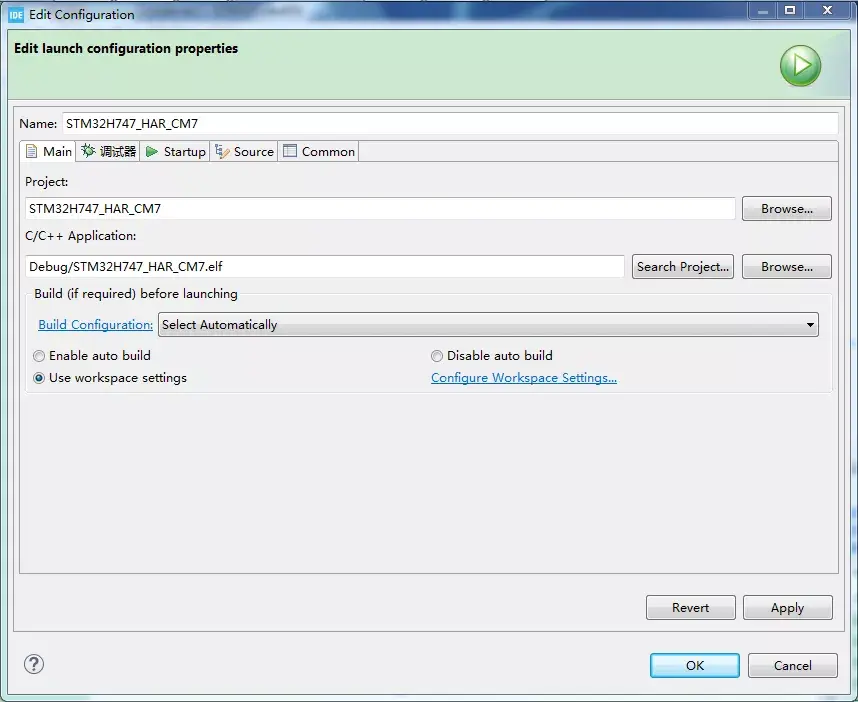The width and height of the screenshot is (858, 702).
Task: Click the Revert button
Action: (691, 608)
